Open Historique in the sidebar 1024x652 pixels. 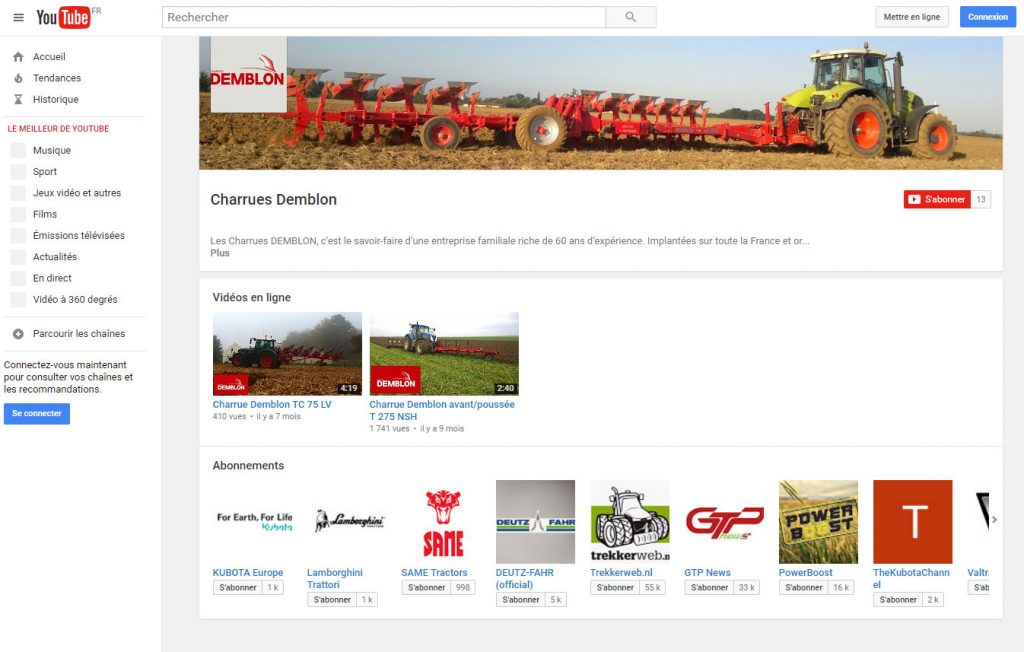click(56, 99)
